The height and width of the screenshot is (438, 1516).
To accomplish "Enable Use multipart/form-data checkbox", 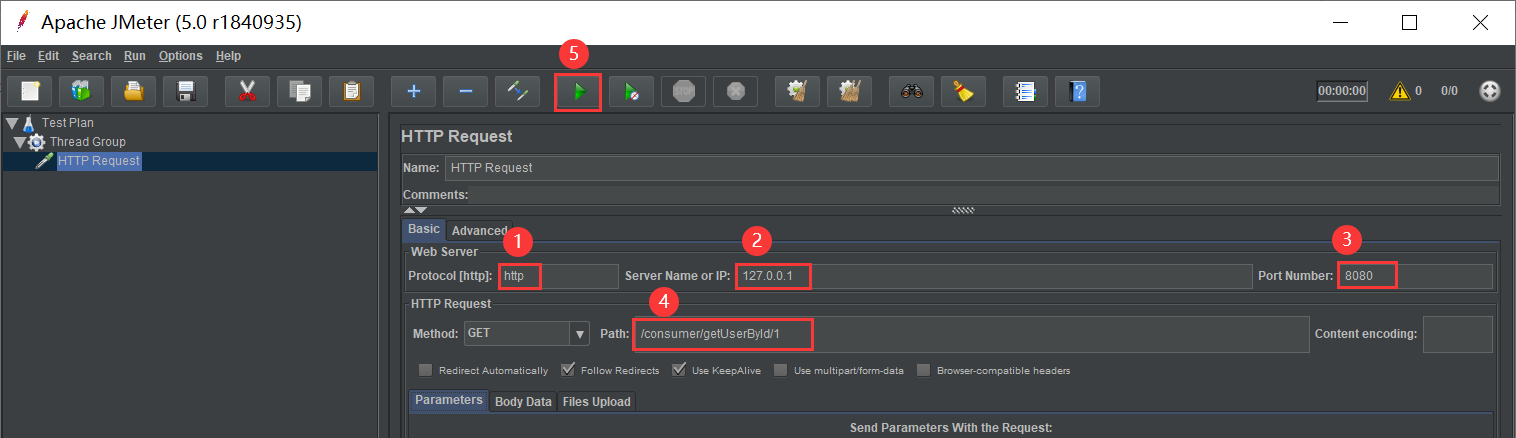I will (x=780, y=370).
